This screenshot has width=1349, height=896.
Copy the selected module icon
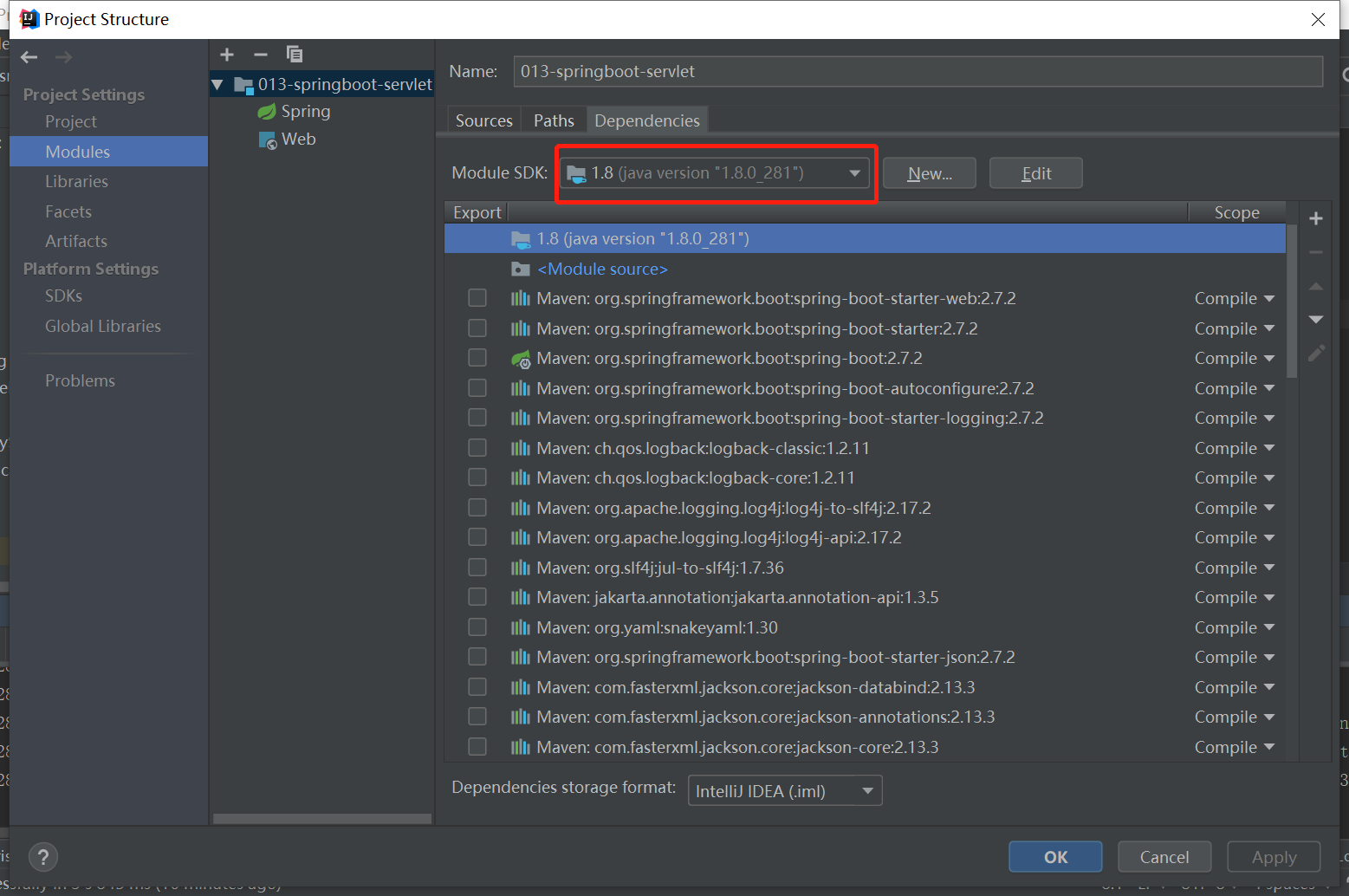pyautogui.click(x=295, y=55)
